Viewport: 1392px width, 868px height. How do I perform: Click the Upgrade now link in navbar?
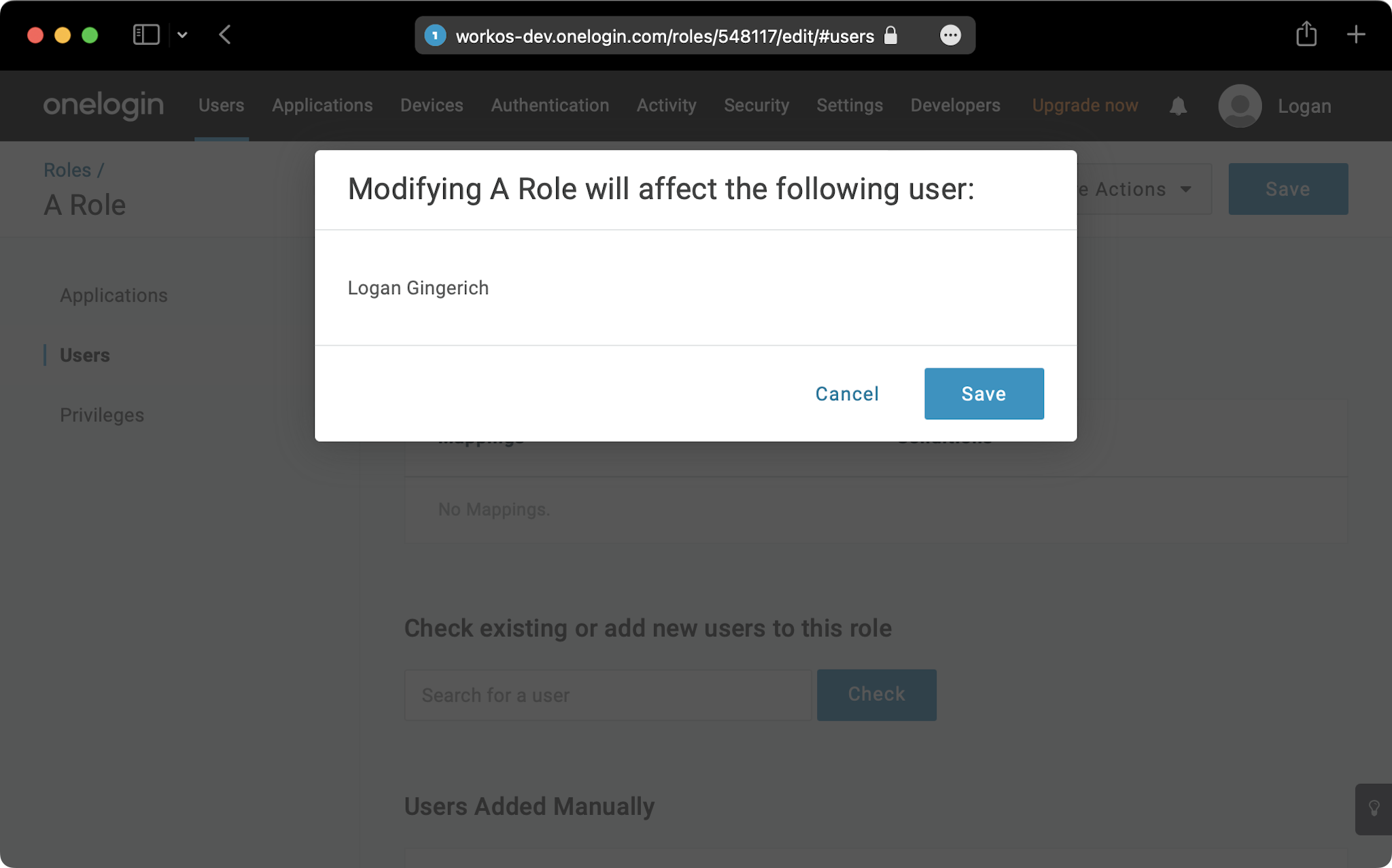click(1085, 105)
